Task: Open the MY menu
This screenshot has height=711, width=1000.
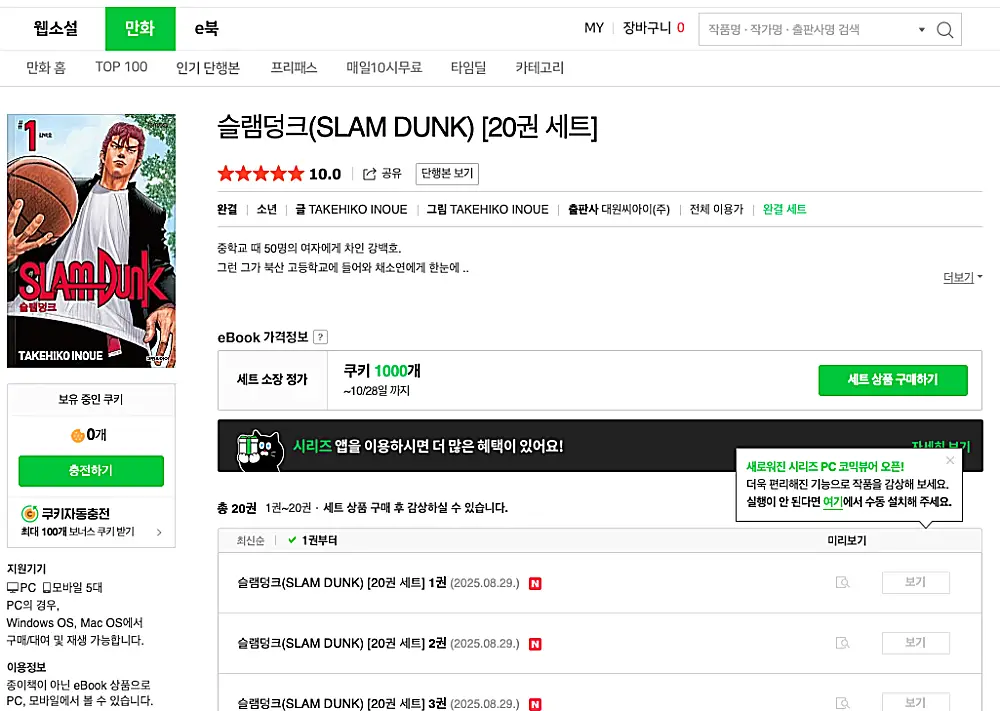Action: click(x=594, y=28)
